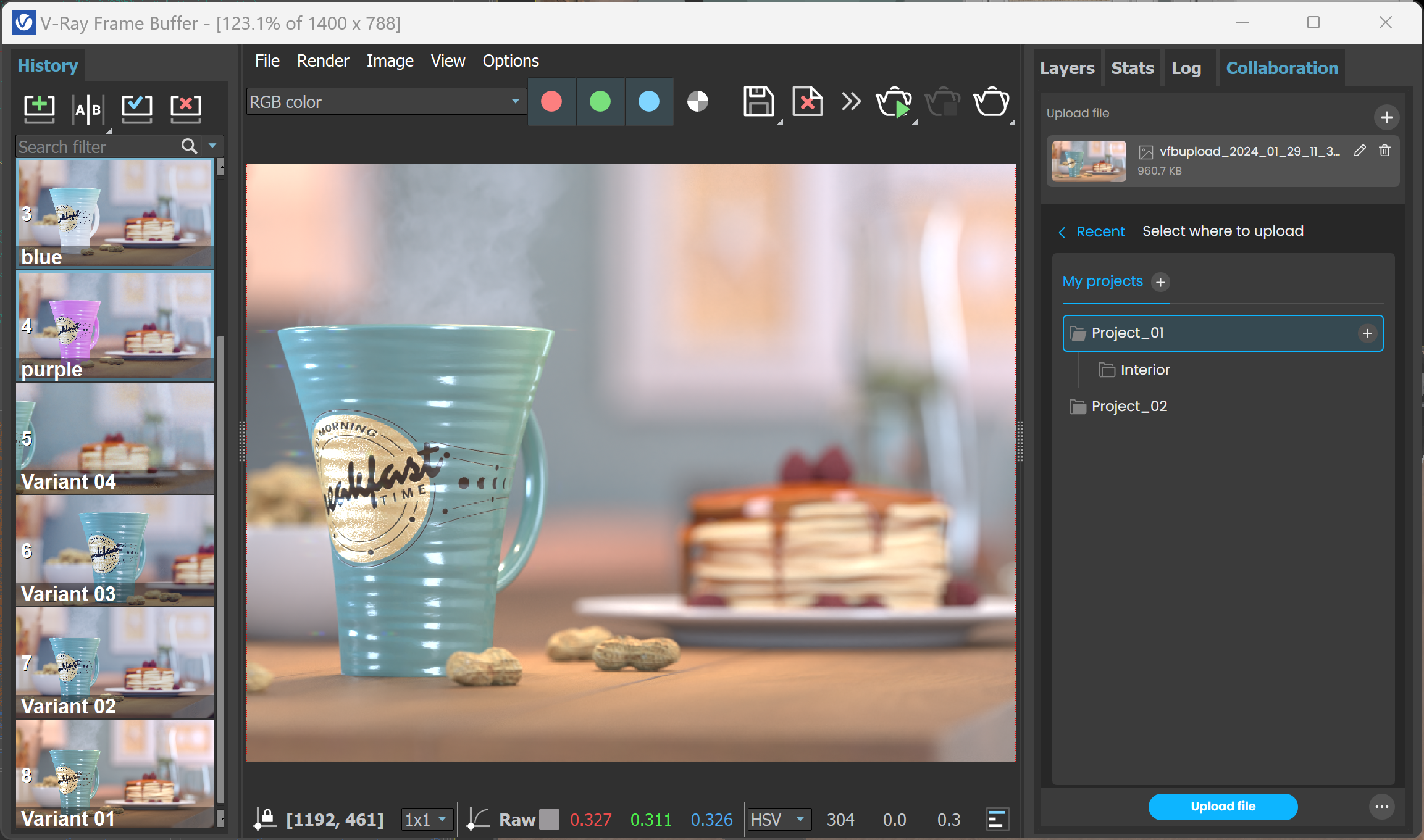This screenshot has height=840, width=1424.
Task: Clear the current rendered image
Action: pos(807,102)
